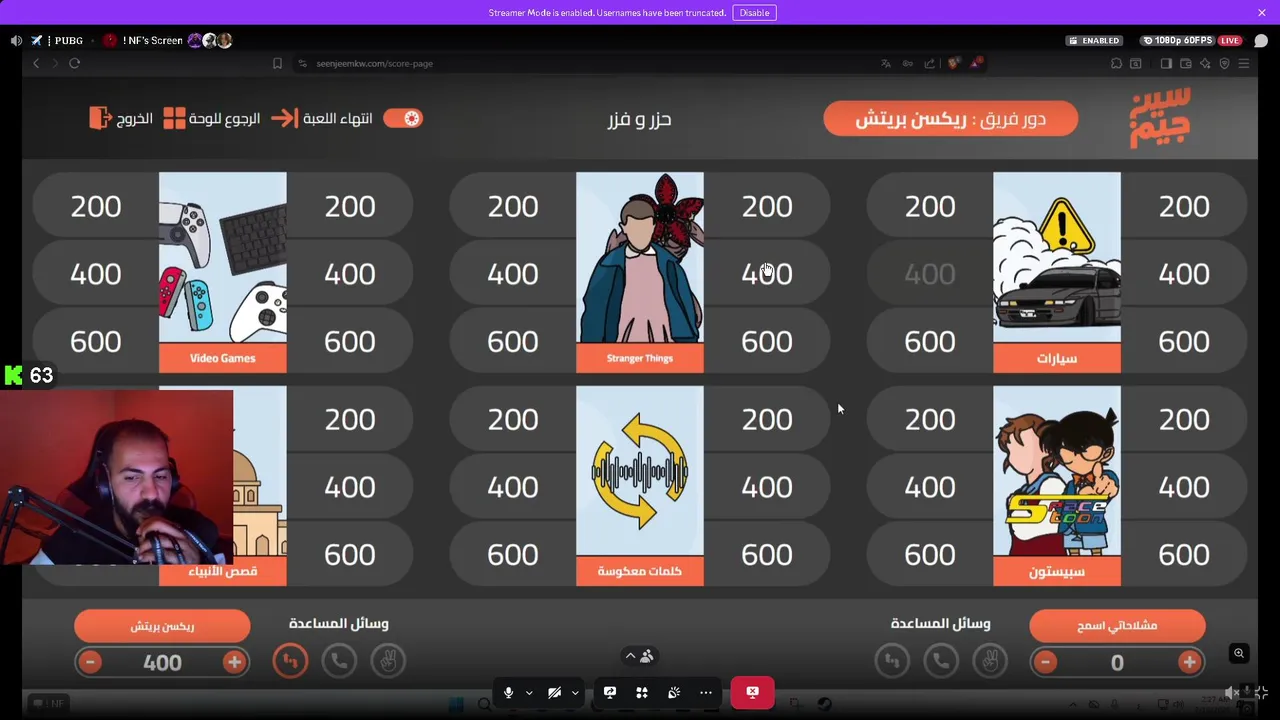Toggle the orange switch near انتهاء اللعبة

[403, 118]
